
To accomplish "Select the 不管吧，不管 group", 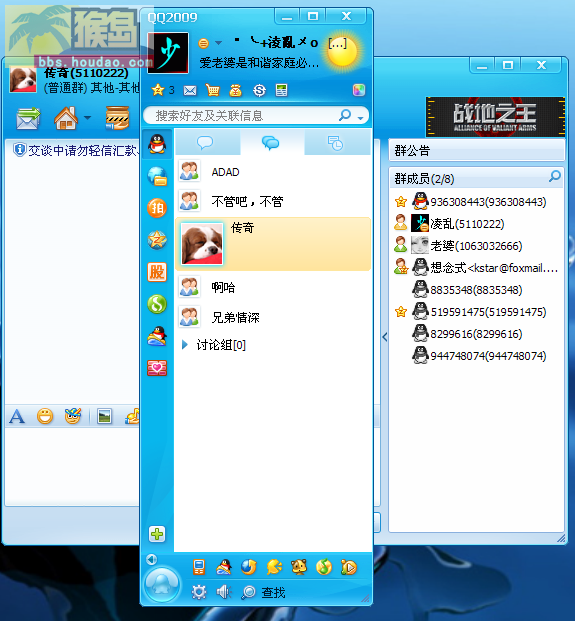I will click(273, 201).
